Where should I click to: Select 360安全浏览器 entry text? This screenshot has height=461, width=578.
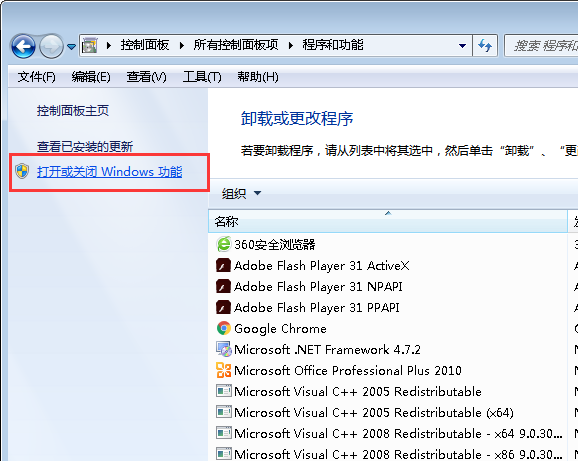point(275,245)
